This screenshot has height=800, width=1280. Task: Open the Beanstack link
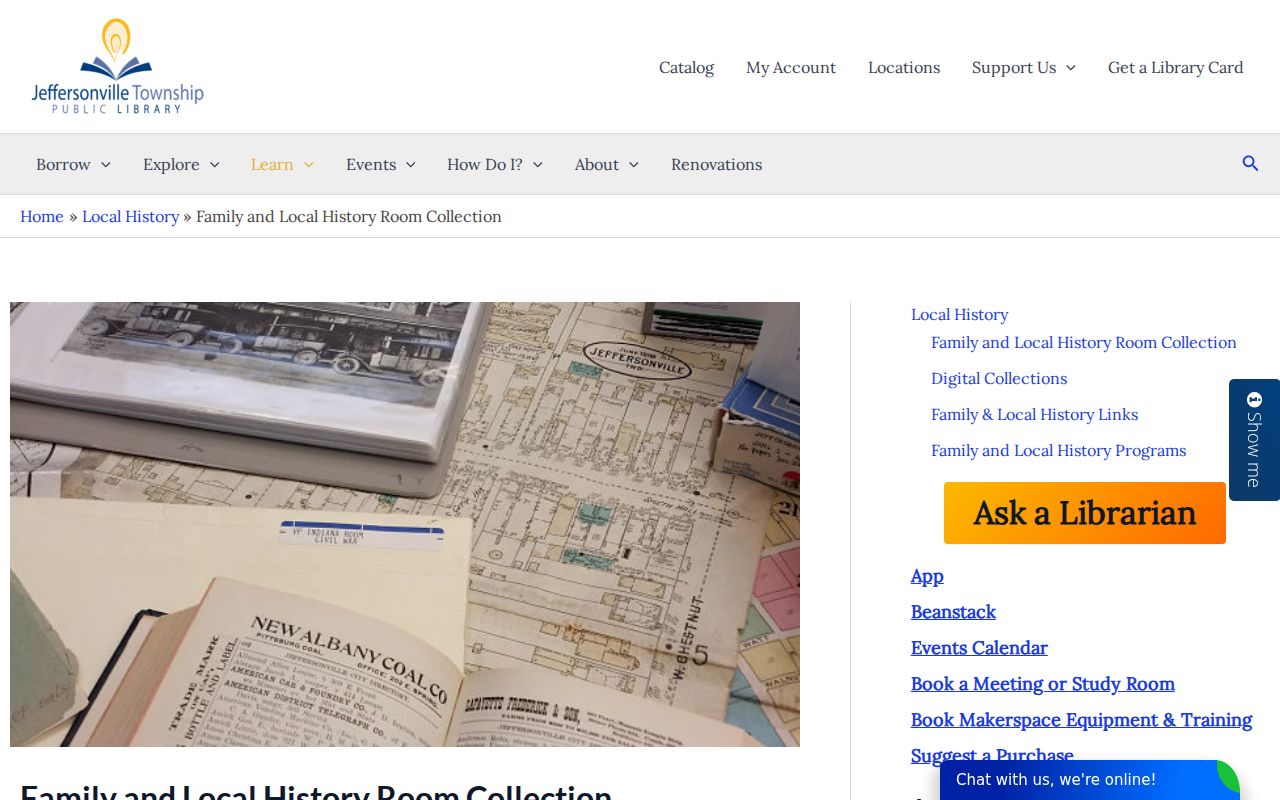pyautogui.click(x=953, y=612)
